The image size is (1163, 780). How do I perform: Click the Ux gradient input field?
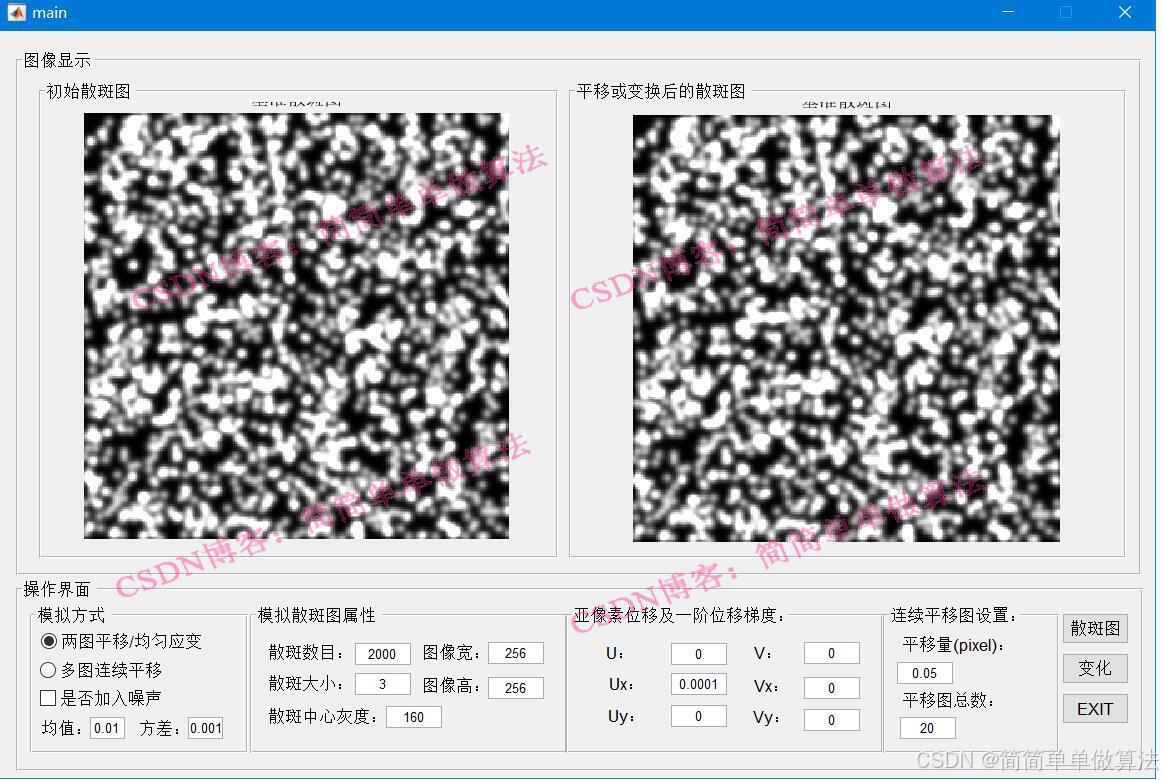click(x=699, y=684)
